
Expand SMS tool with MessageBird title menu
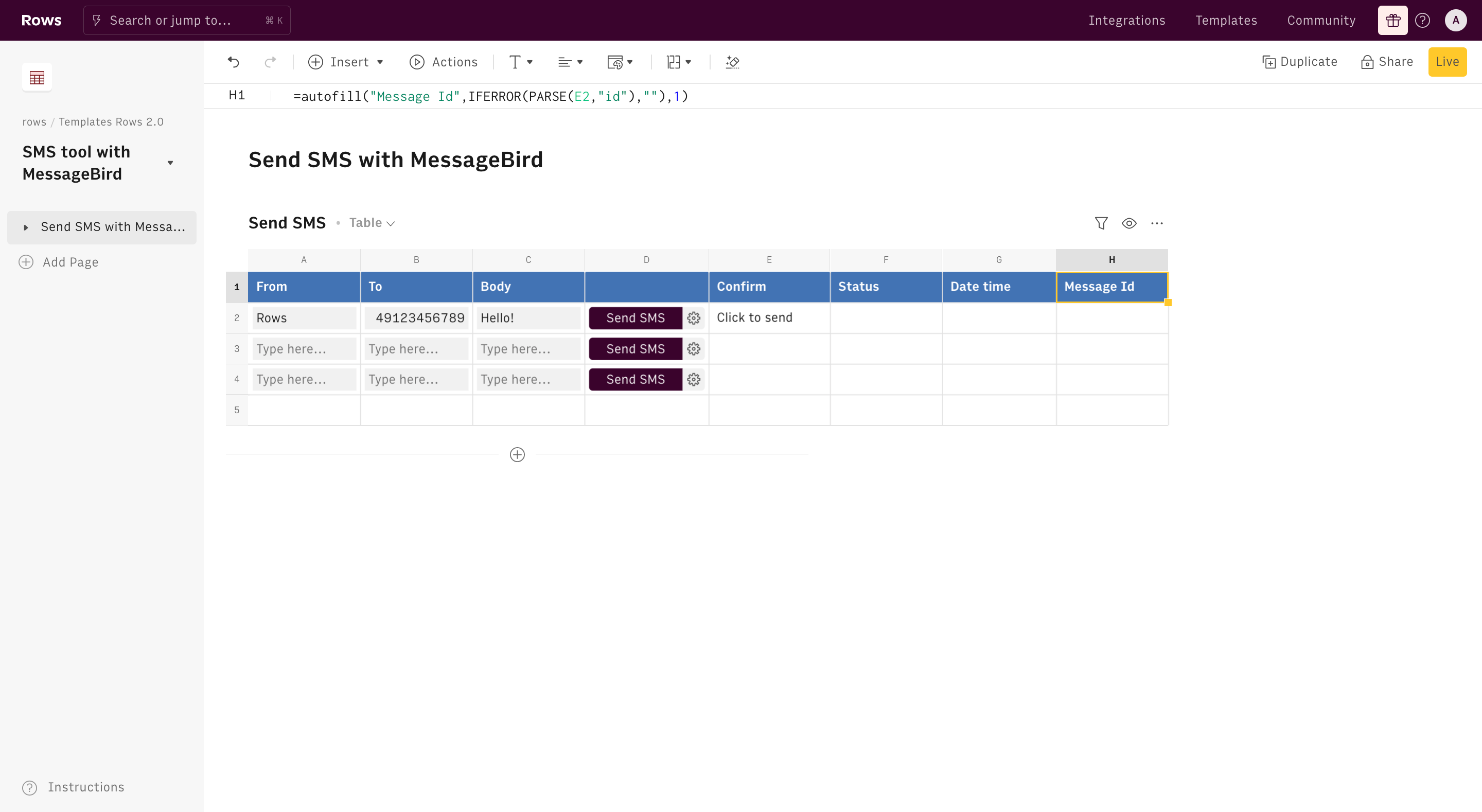point(170,163)
